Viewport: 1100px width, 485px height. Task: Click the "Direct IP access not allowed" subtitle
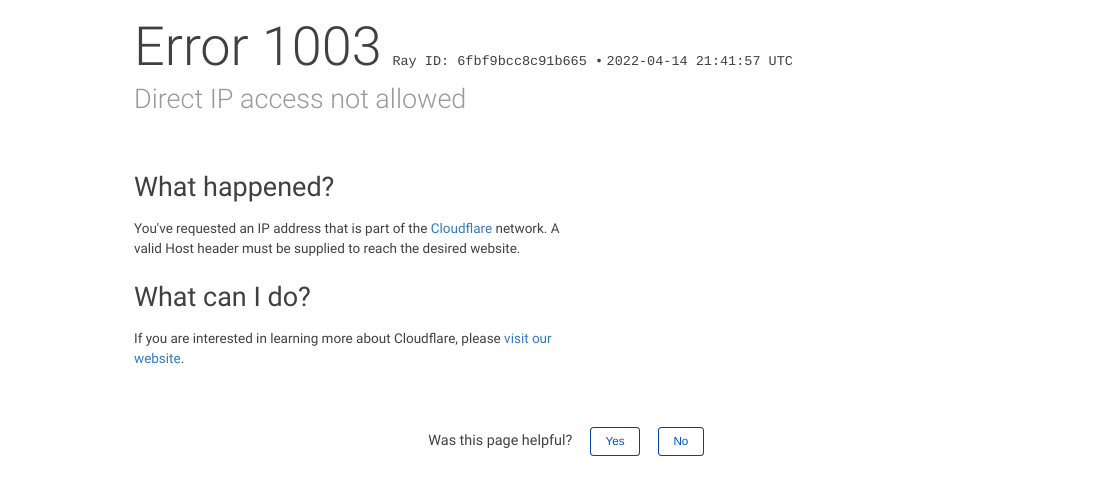point(300,99)
